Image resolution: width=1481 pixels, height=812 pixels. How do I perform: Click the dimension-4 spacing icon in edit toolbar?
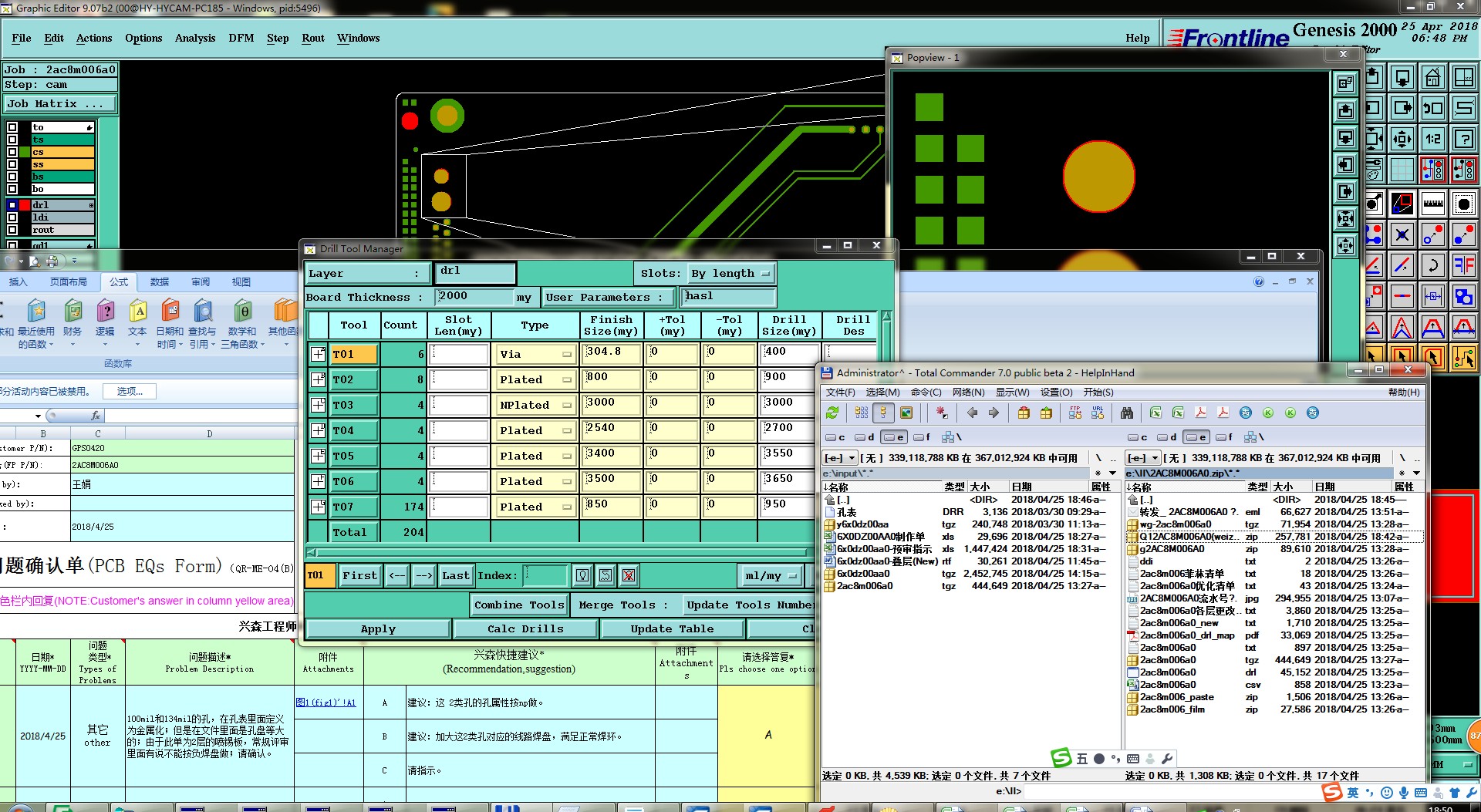click(1432, 296)
